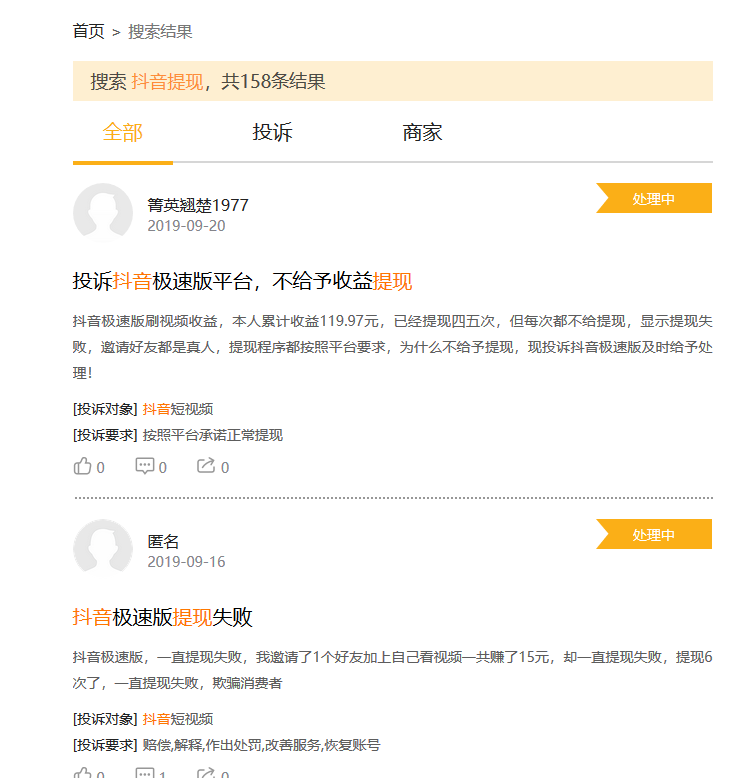Open complaint titled 投诉抖音极速版平台，不给予收益提现

coord(243,281)
